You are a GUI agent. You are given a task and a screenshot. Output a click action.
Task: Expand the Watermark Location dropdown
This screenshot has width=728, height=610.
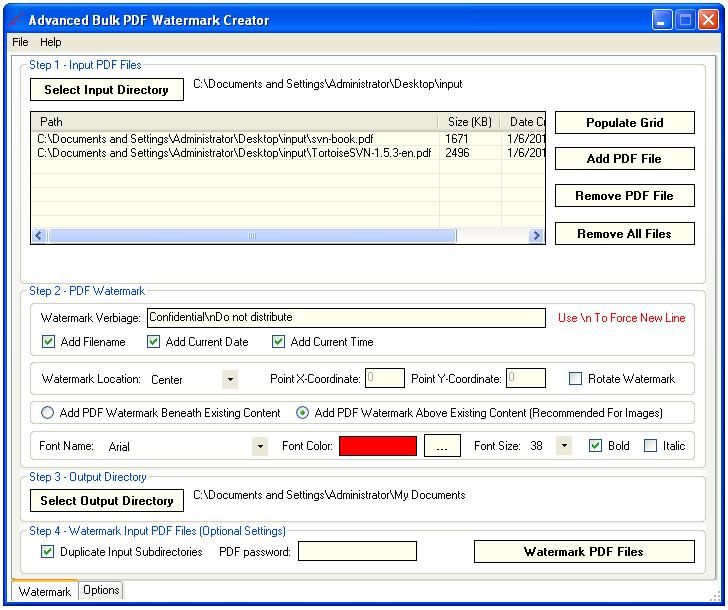point(230,379)
